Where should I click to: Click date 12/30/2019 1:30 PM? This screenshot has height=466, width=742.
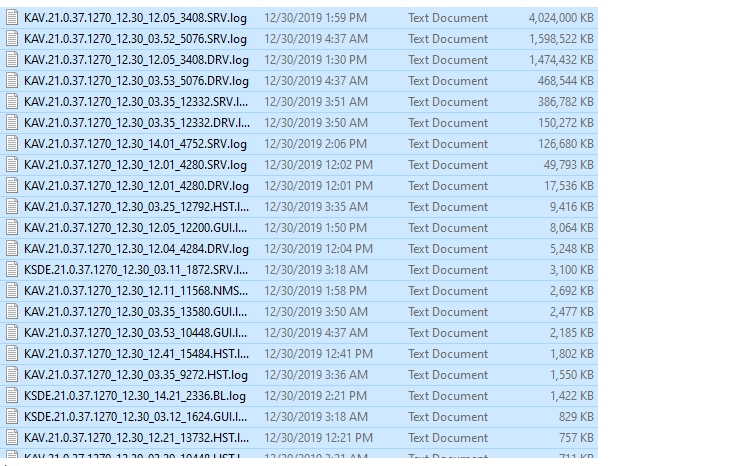point(315,60)
